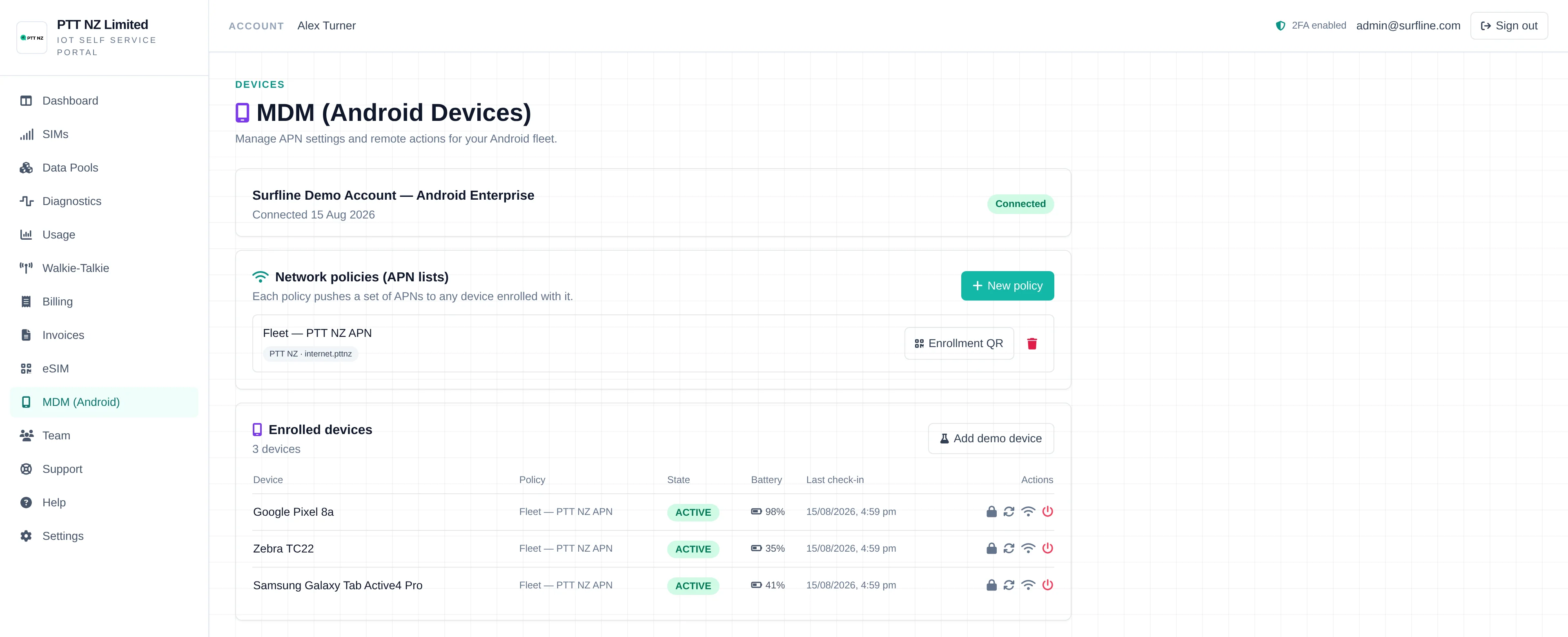Lock the Samsung Galaxy Tab Active4 Pro
The height and width of the screenshot is (637, 1568).
pyautogui.click(x=991, y=585)
